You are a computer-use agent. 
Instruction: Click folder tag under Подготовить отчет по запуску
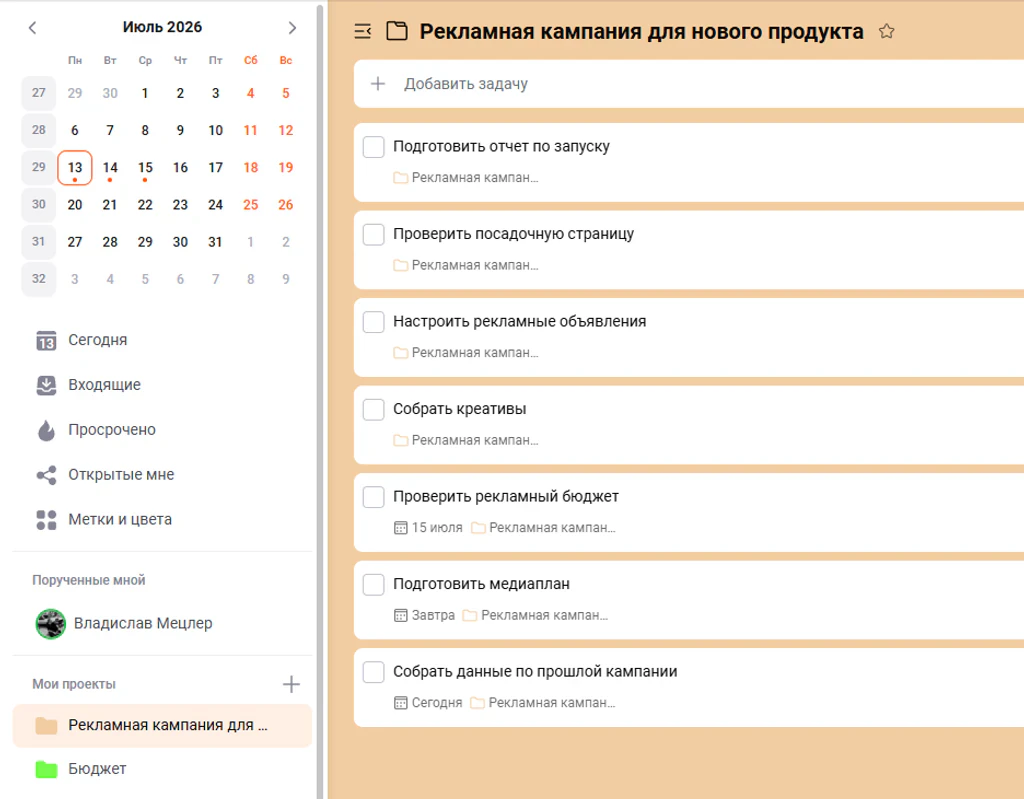tap(466, 178)
